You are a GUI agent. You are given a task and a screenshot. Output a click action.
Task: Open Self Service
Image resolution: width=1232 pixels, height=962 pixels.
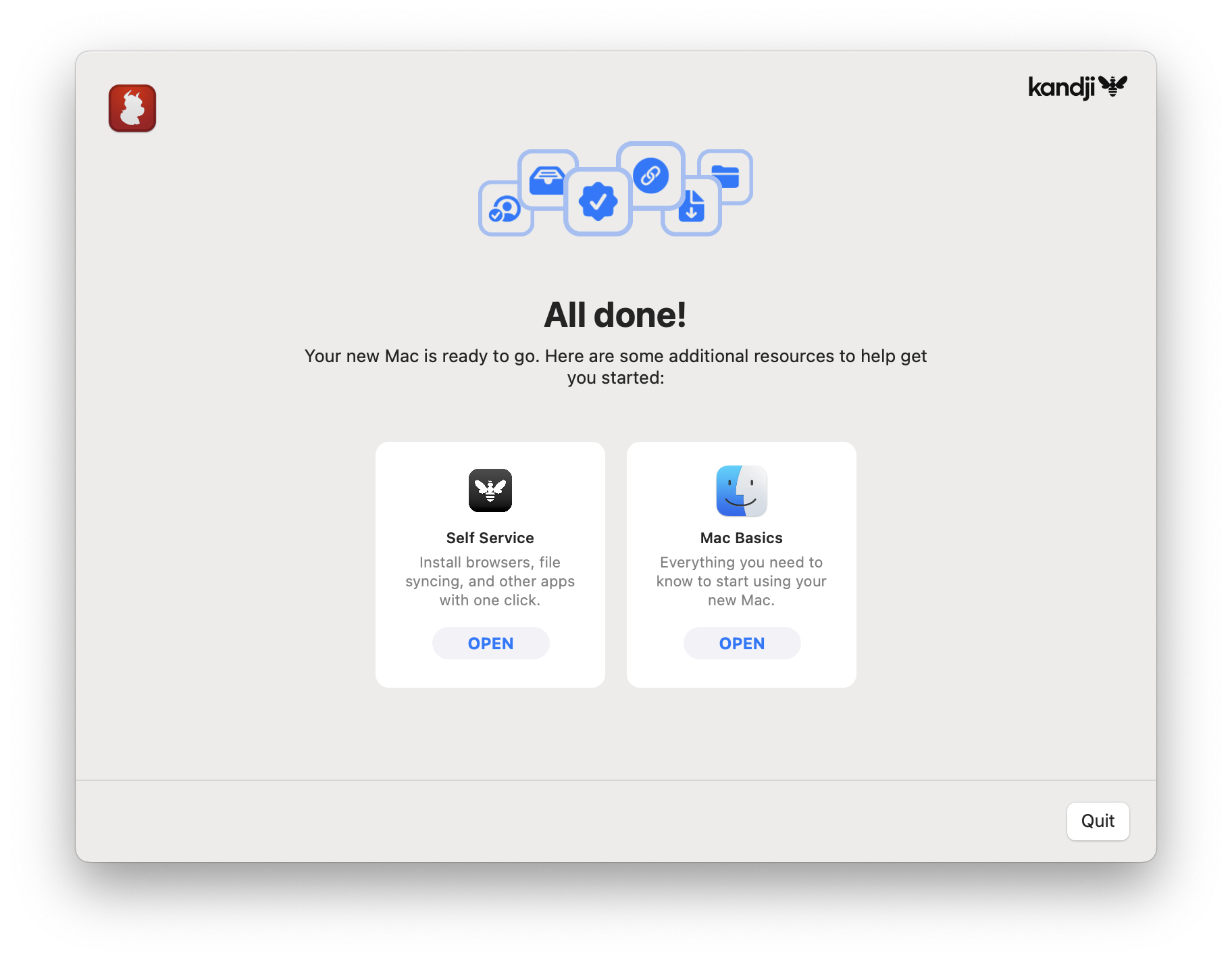click(490, 643)
